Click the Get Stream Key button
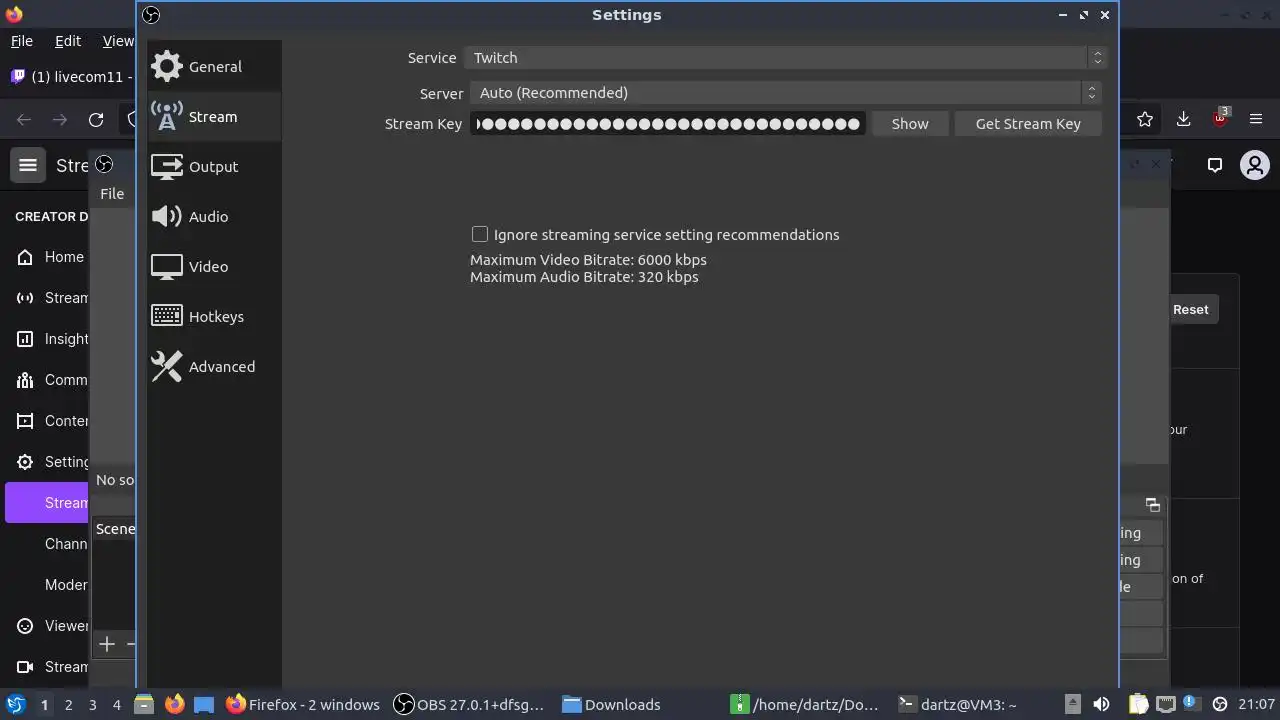This screenshot has width=1280, height=720. coord(1028,123)
